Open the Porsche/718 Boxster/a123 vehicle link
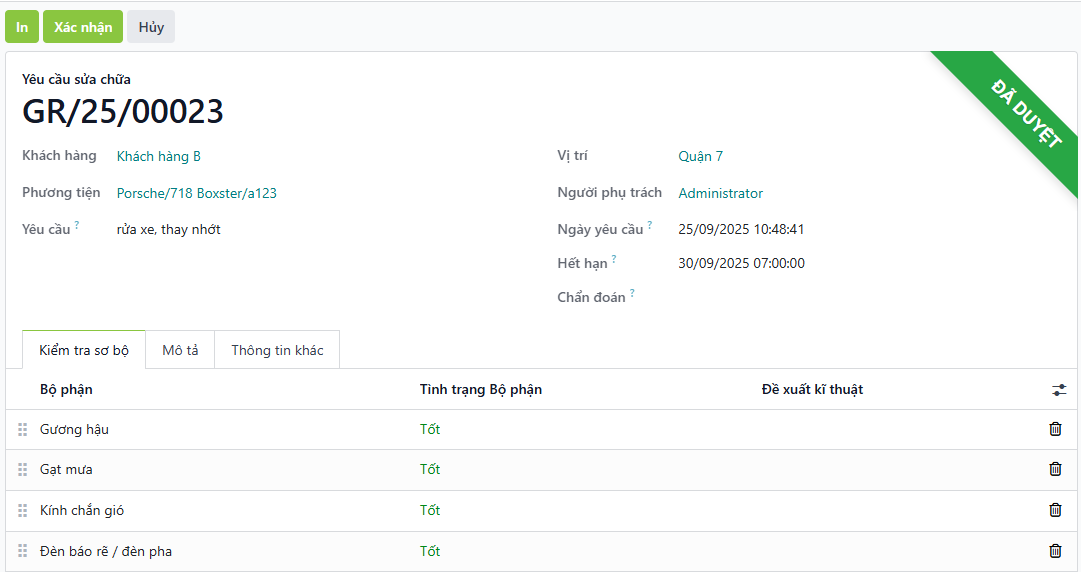Screen dimensions: 1081x572 (x=197, y=193)
